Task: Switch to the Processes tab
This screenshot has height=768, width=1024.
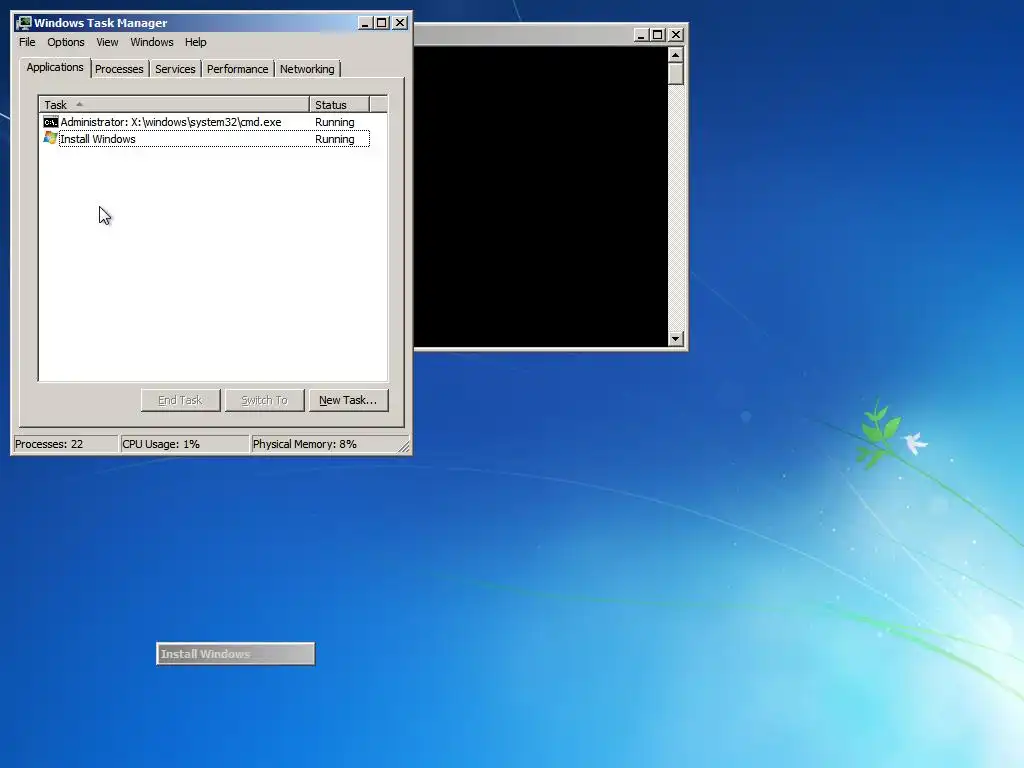Action: coord(119,69)
